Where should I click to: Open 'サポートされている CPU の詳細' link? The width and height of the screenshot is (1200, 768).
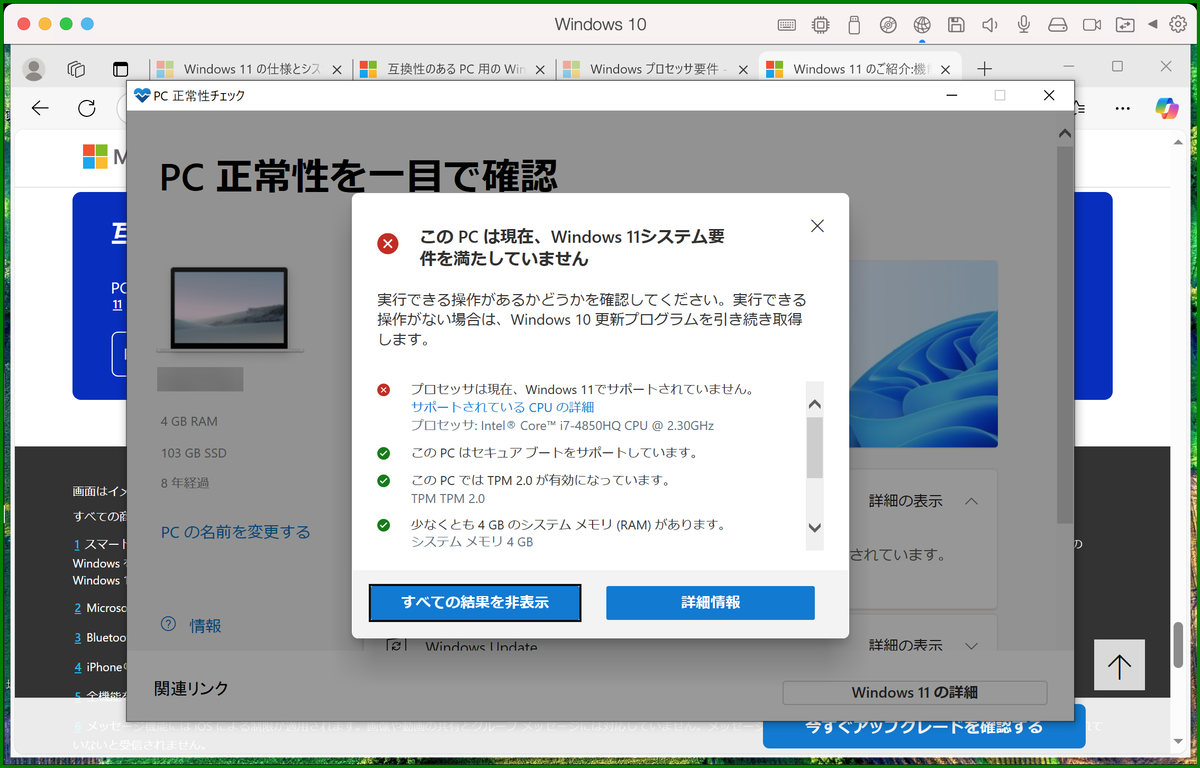502,407
